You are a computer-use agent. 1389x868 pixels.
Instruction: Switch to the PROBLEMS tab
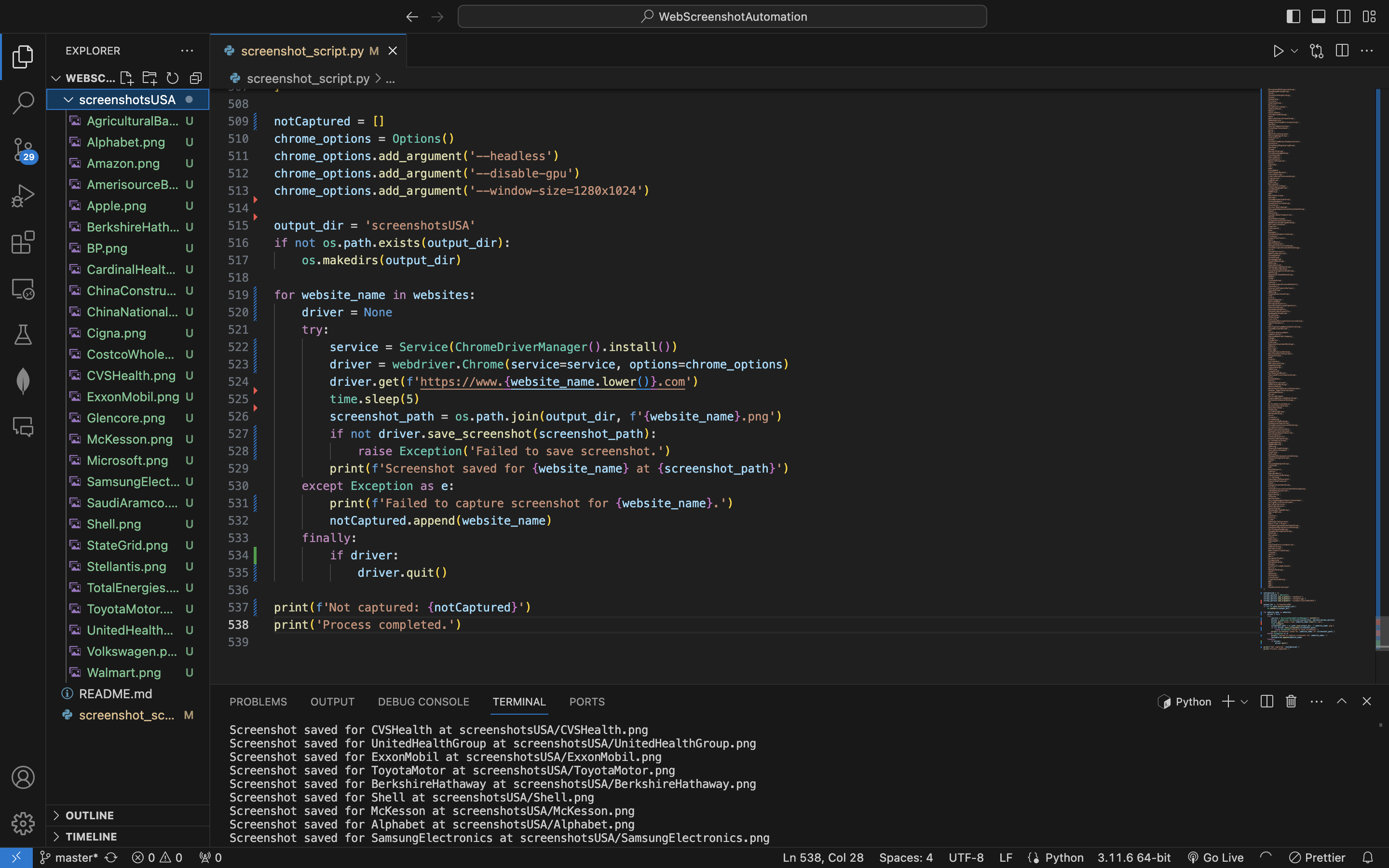259,702
